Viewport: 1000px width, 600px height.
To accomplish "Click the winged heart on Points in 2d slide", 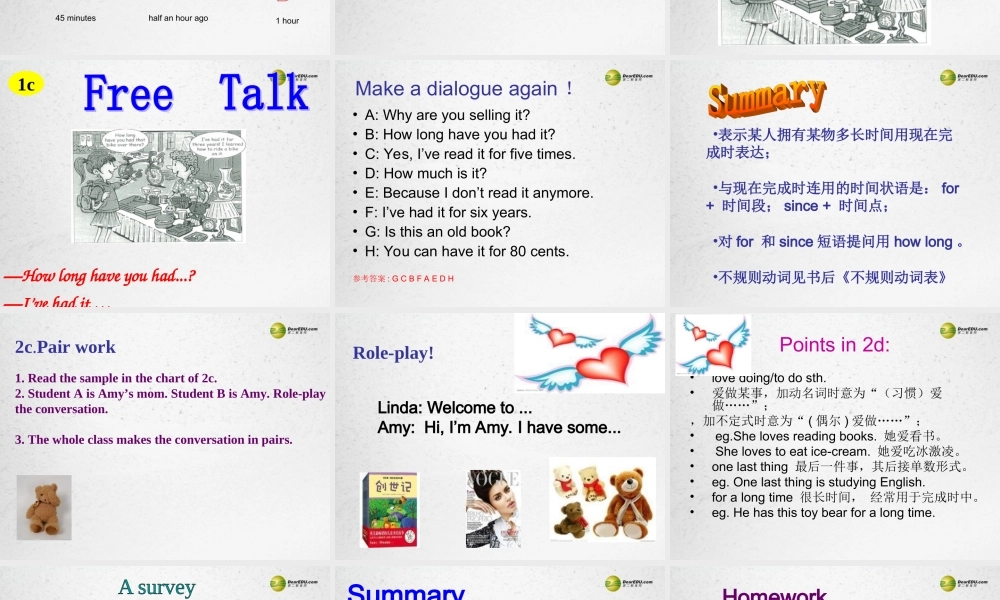I will pos(713,344).
